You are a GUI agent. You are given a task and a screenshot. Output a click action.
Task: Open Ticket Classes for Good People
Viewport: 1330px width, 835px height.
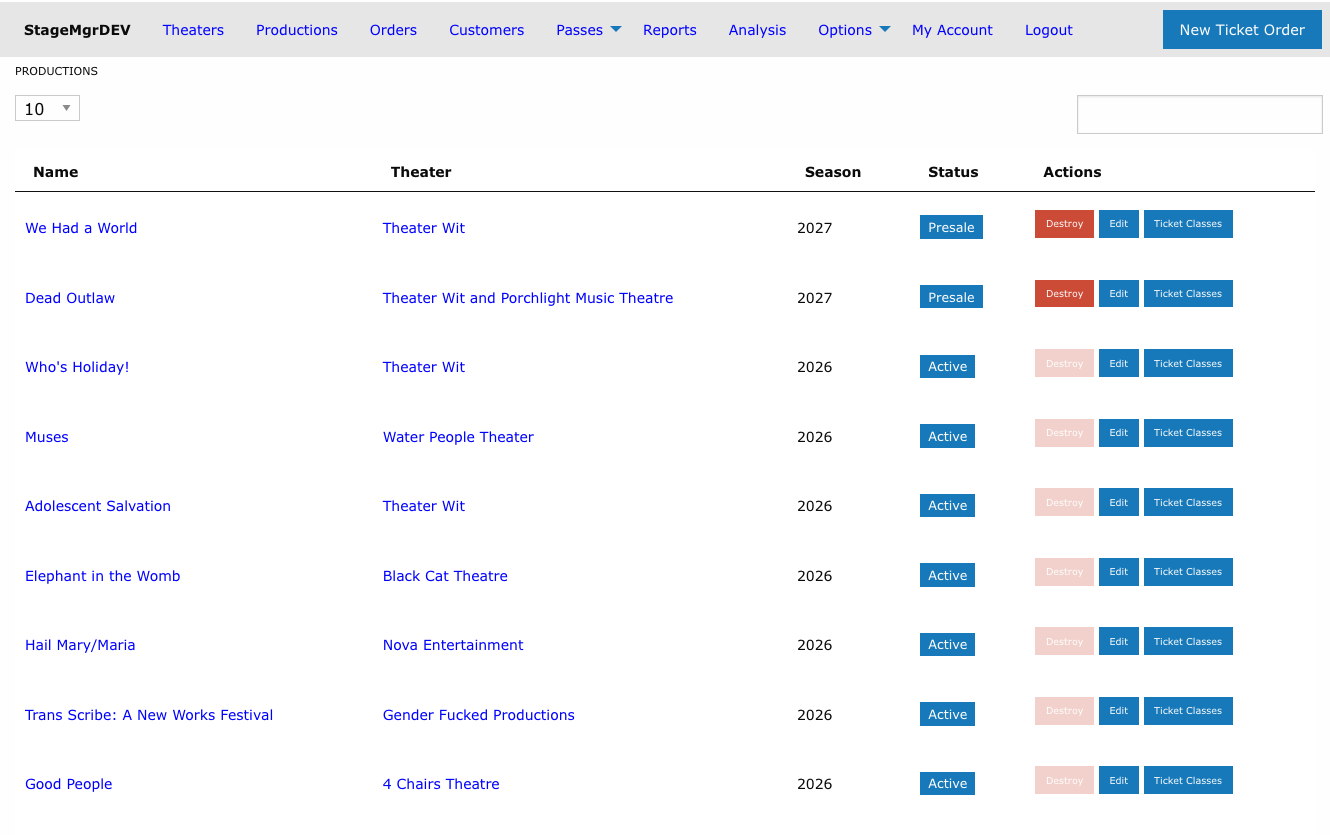coord(1188,780)
